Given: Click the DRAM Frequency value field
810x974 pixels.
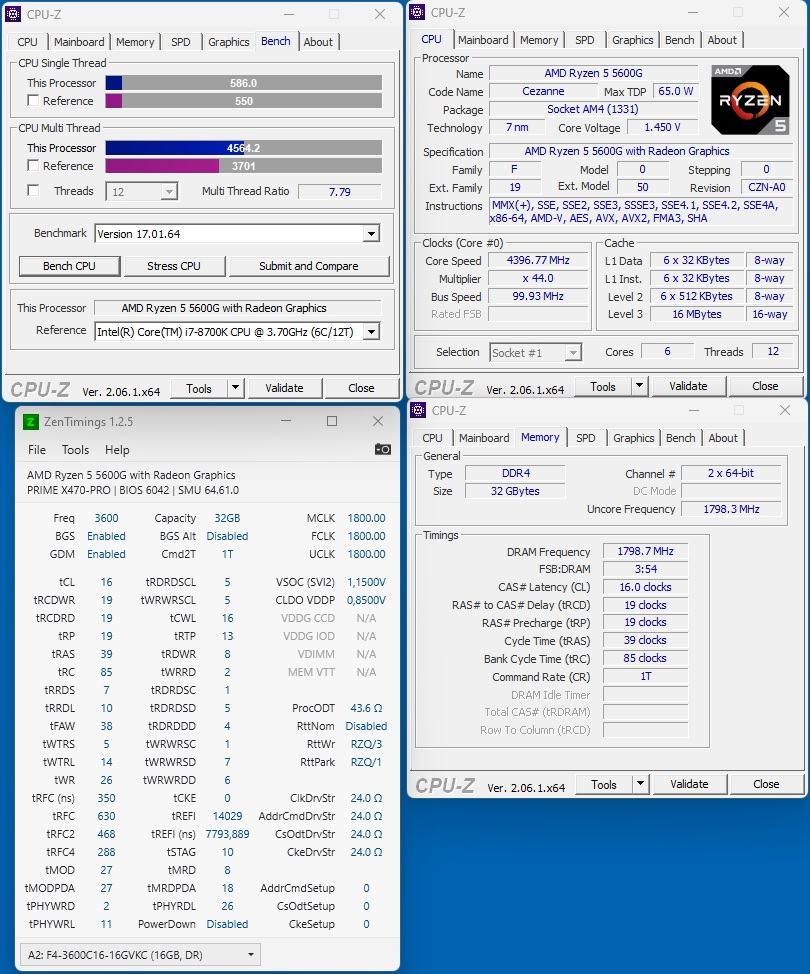Looking at the screenshot, I should coord(645,551).
